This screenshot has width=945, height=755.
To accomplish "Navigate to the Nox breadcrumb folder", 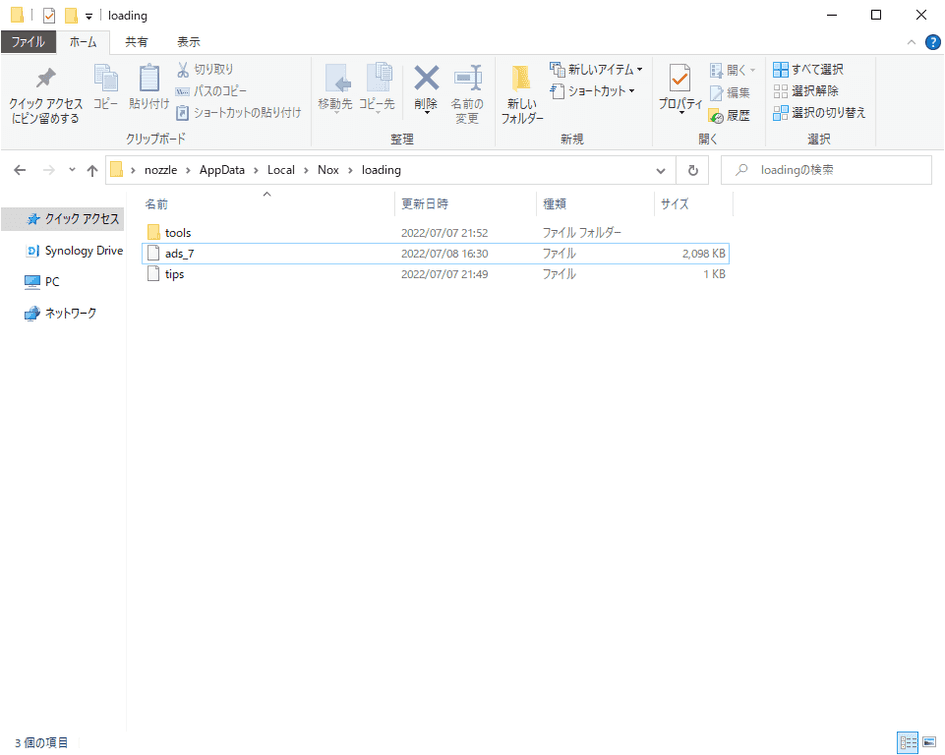I will tap(328, 170).
